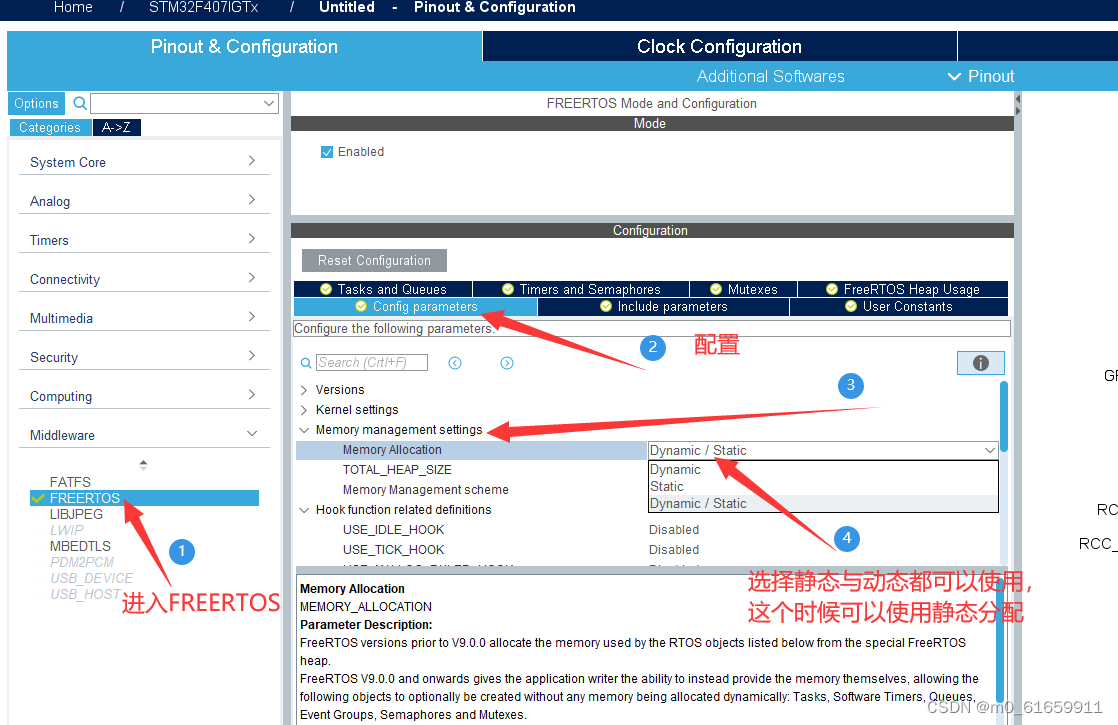Select FREERTOS middleware item

click(x=144, y=498)
